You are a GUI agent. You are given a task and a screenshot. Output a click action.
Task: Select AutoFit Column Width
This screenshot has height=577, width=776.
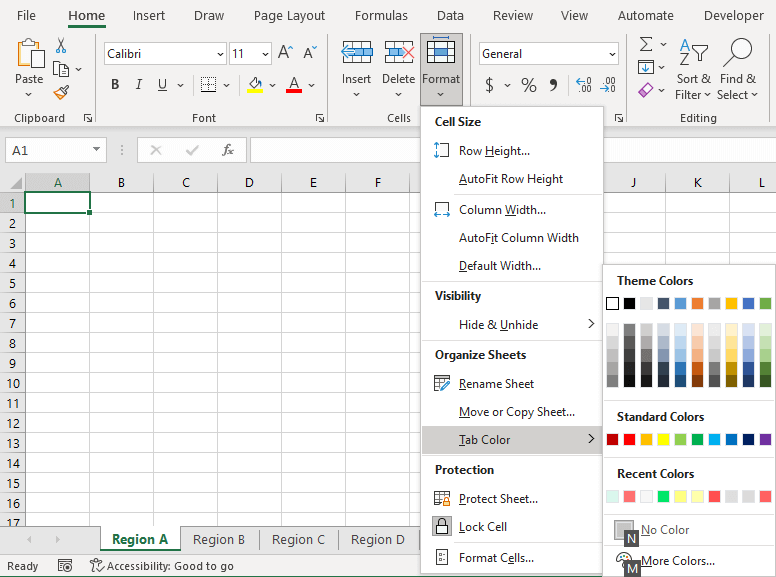[x=512, y=238]
